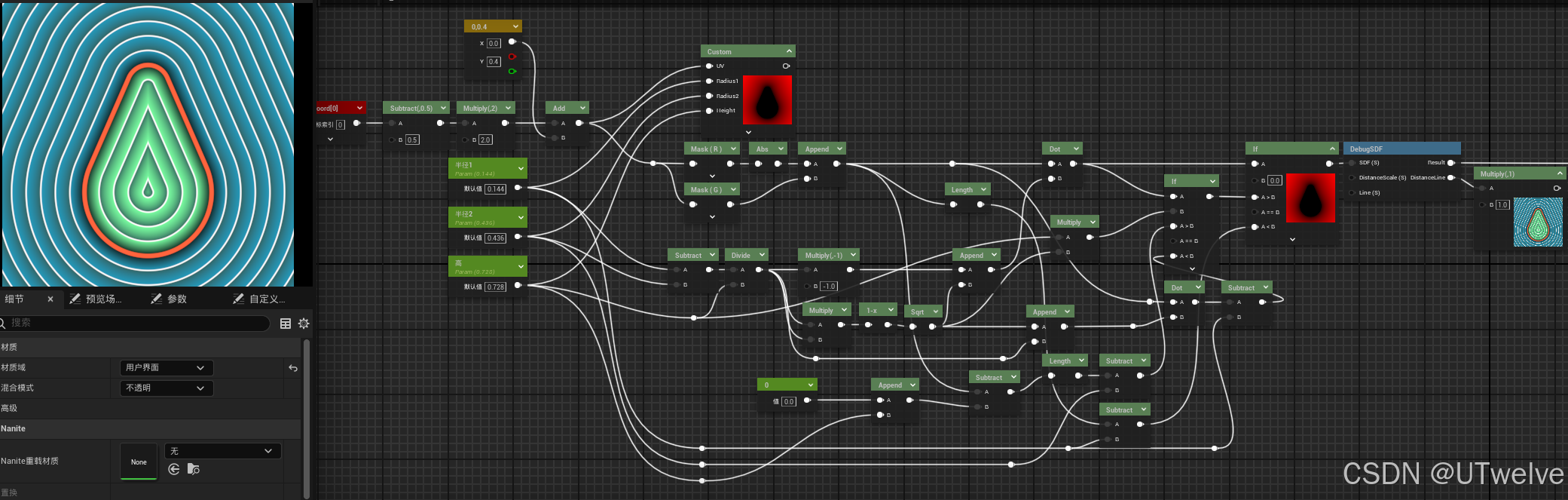
Task: Click the Multiply(,1) node preview thumbnail
Action: 1538,222
